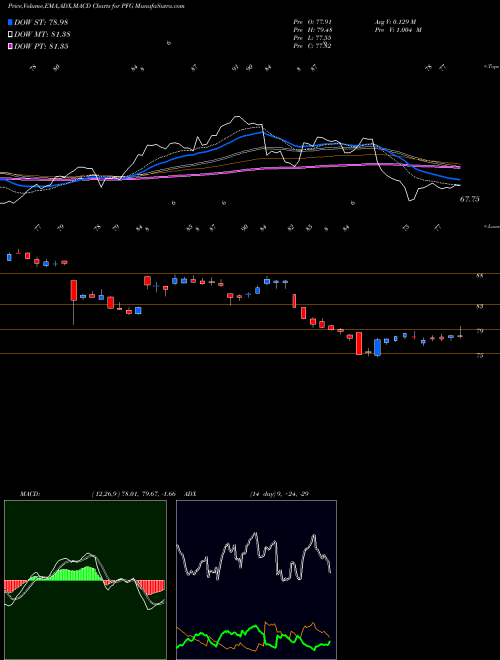
Task: Click the magenta DOW PT legend swatch
Action: [10, 46]
